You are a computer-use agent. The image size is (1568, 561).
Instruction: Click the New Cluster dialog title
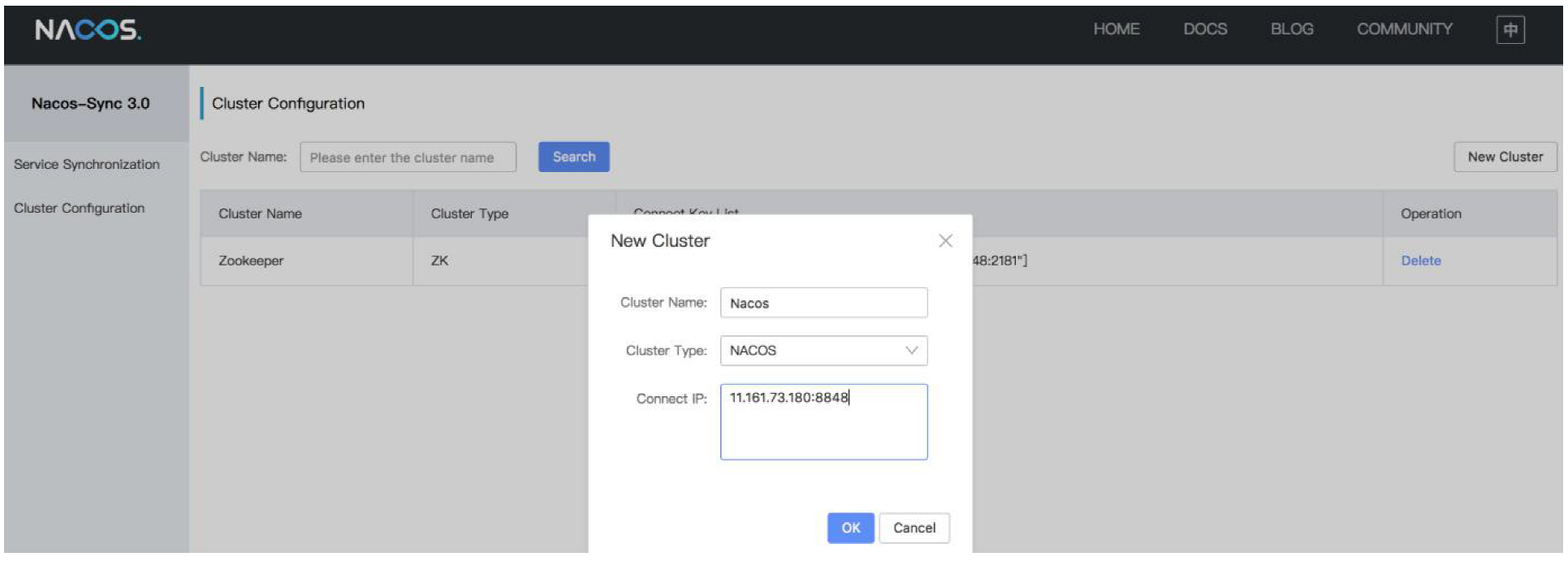[x=660, y=240]
